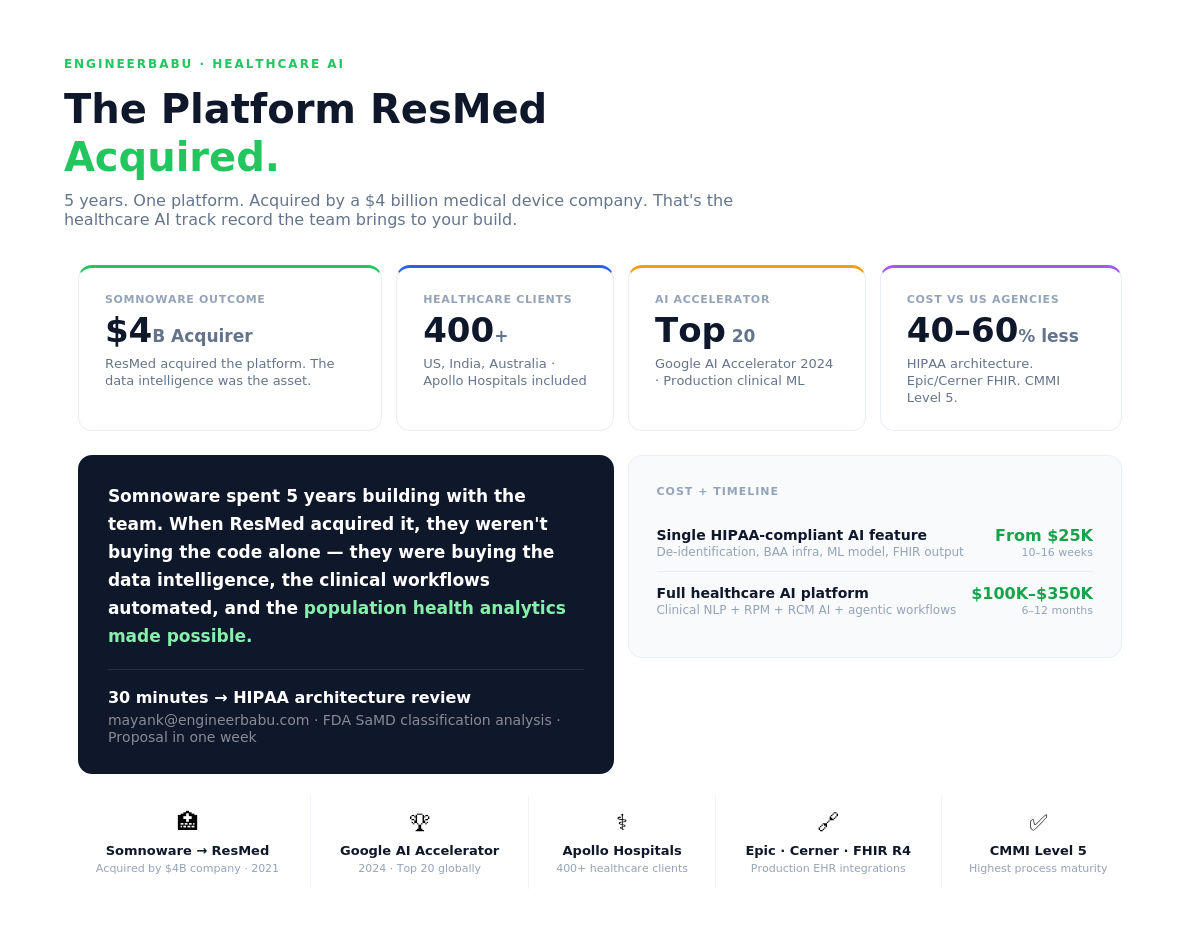
Task: Click the '10–16 weeks' timeline value
Action: pos(1057,552)
